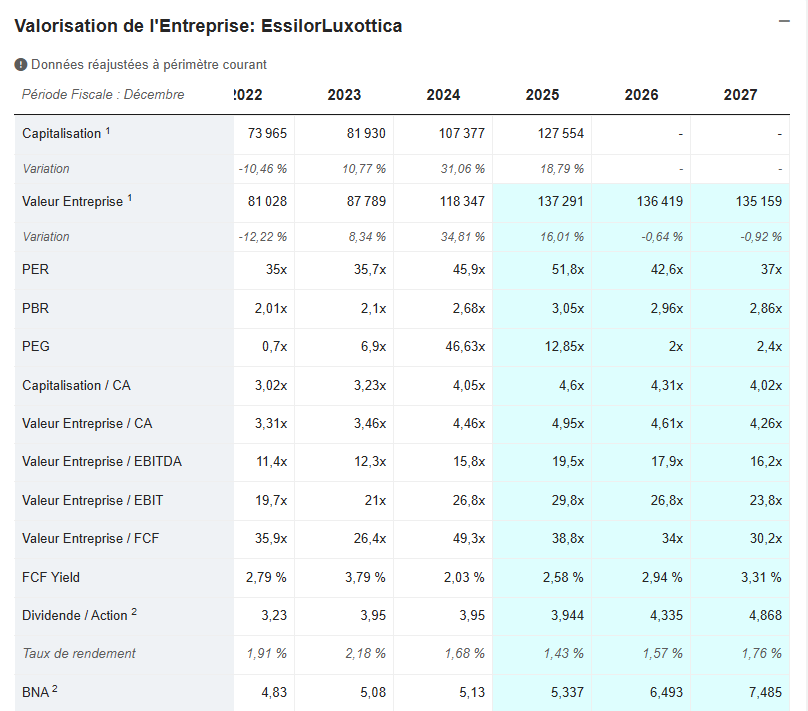Select the 2026 column header
This screenshot has height=711, width=808.
click(x=641, y=95)
